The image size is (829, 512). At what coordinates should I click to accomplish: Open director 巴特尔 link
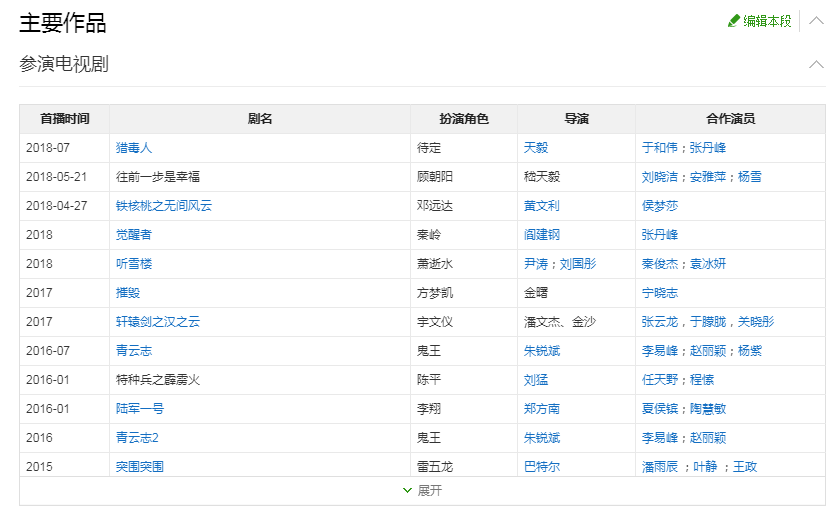click(x=541, y=467)
